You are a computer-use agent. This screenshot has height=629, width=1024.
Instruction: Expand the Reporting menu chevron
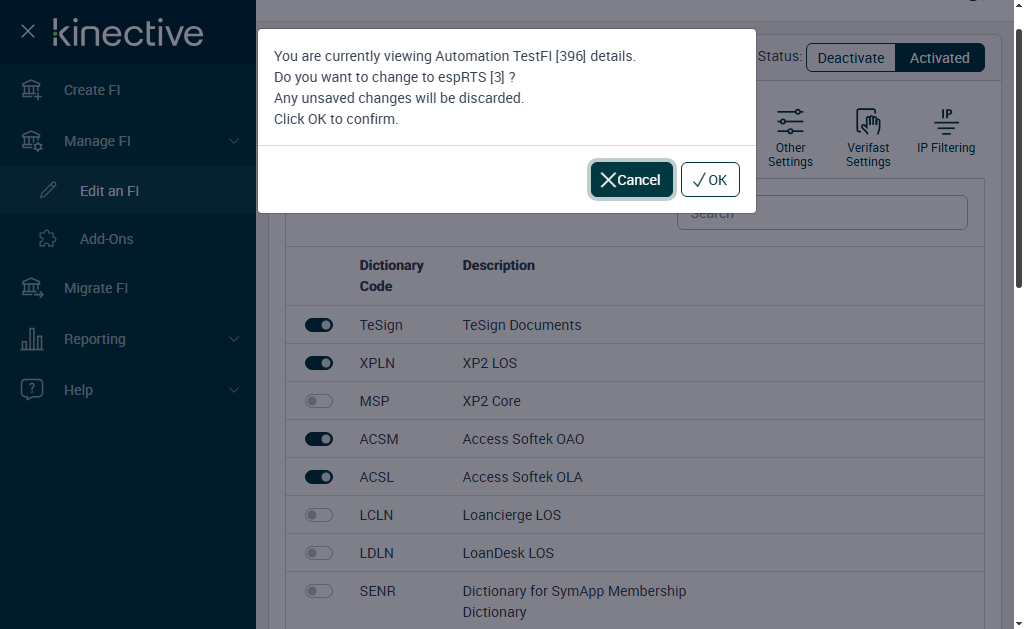pos(234,339)
